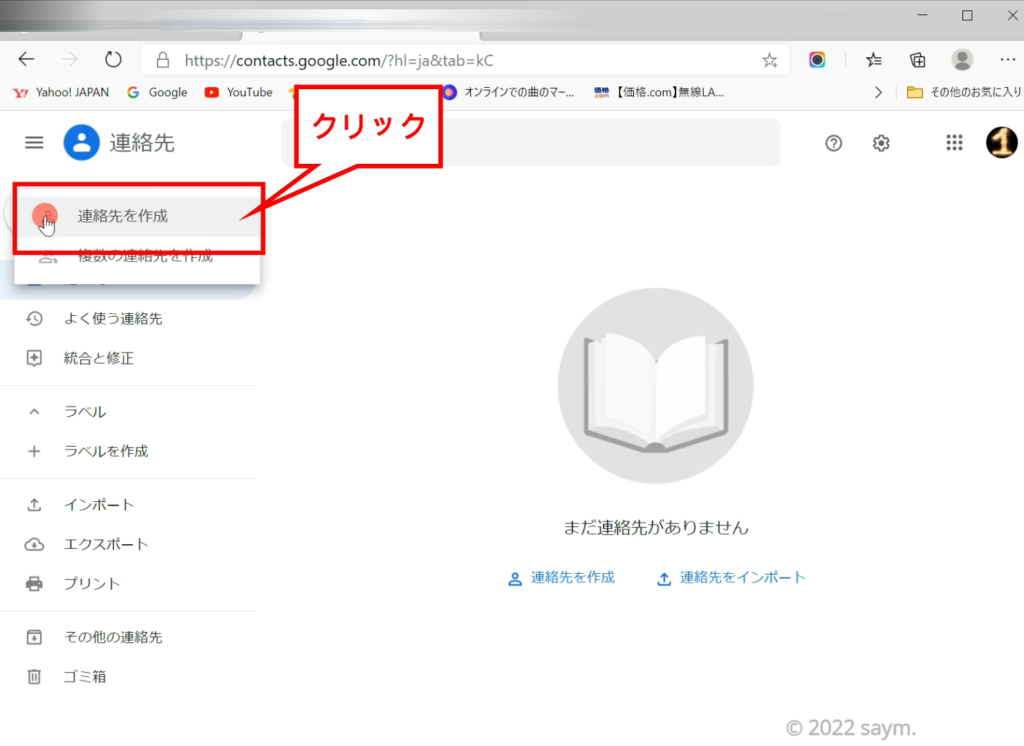Open the hamburger main menu
This screenshot has height=746, width=1024.
[x=34, y=143]
